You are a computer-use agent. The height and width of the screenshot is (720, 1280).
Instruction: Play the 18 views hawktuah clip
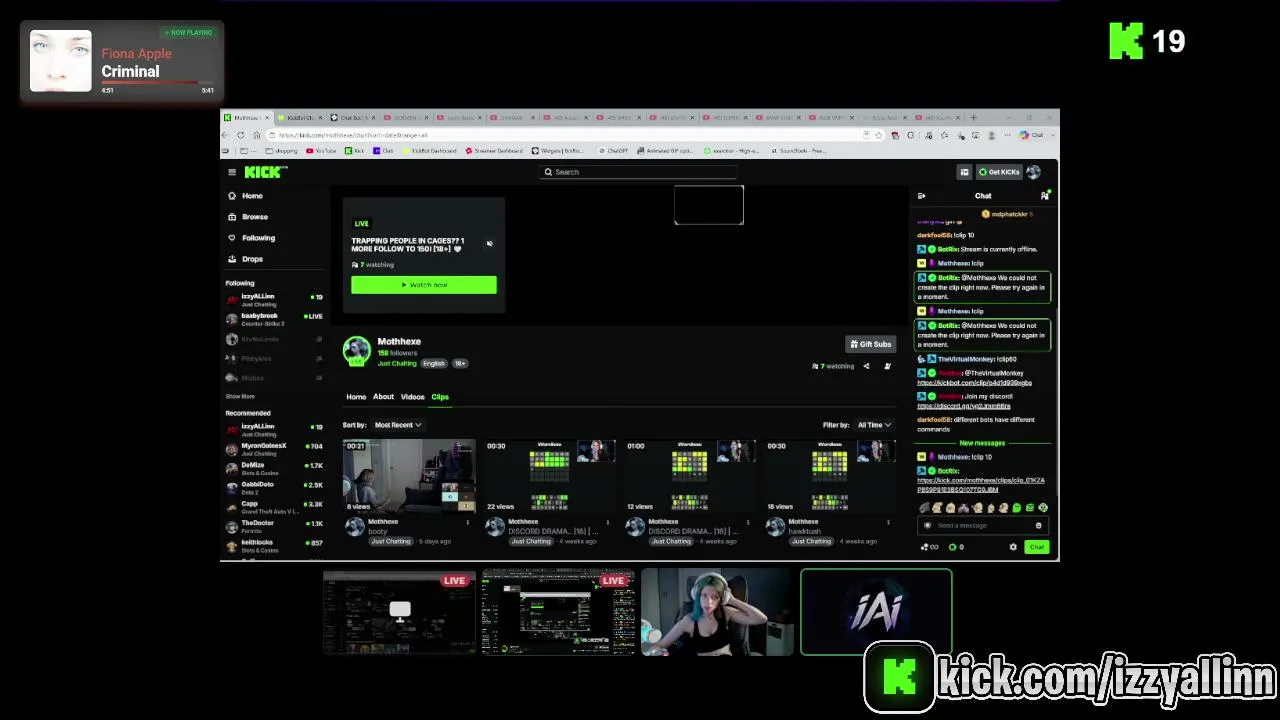coord(829,476)
